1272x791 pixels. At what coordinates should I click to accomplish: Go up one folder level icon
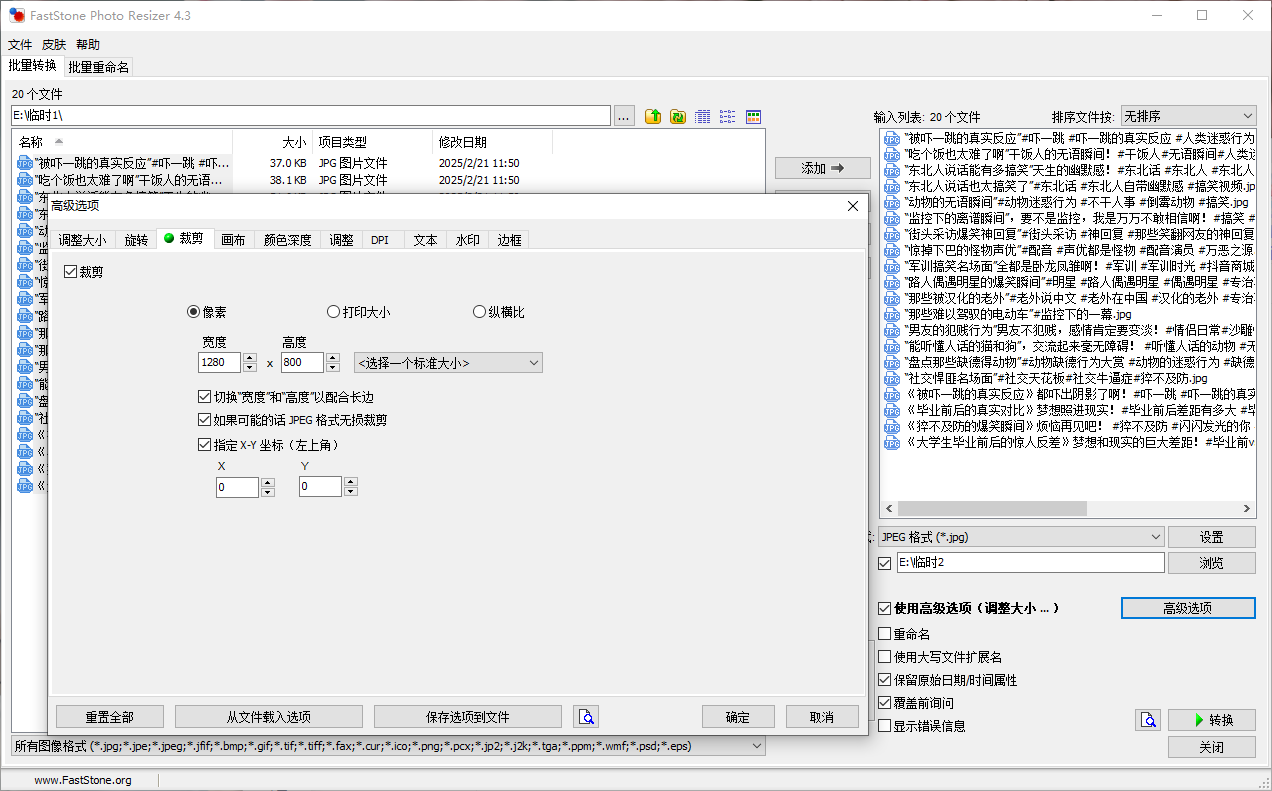click(653, 117)
